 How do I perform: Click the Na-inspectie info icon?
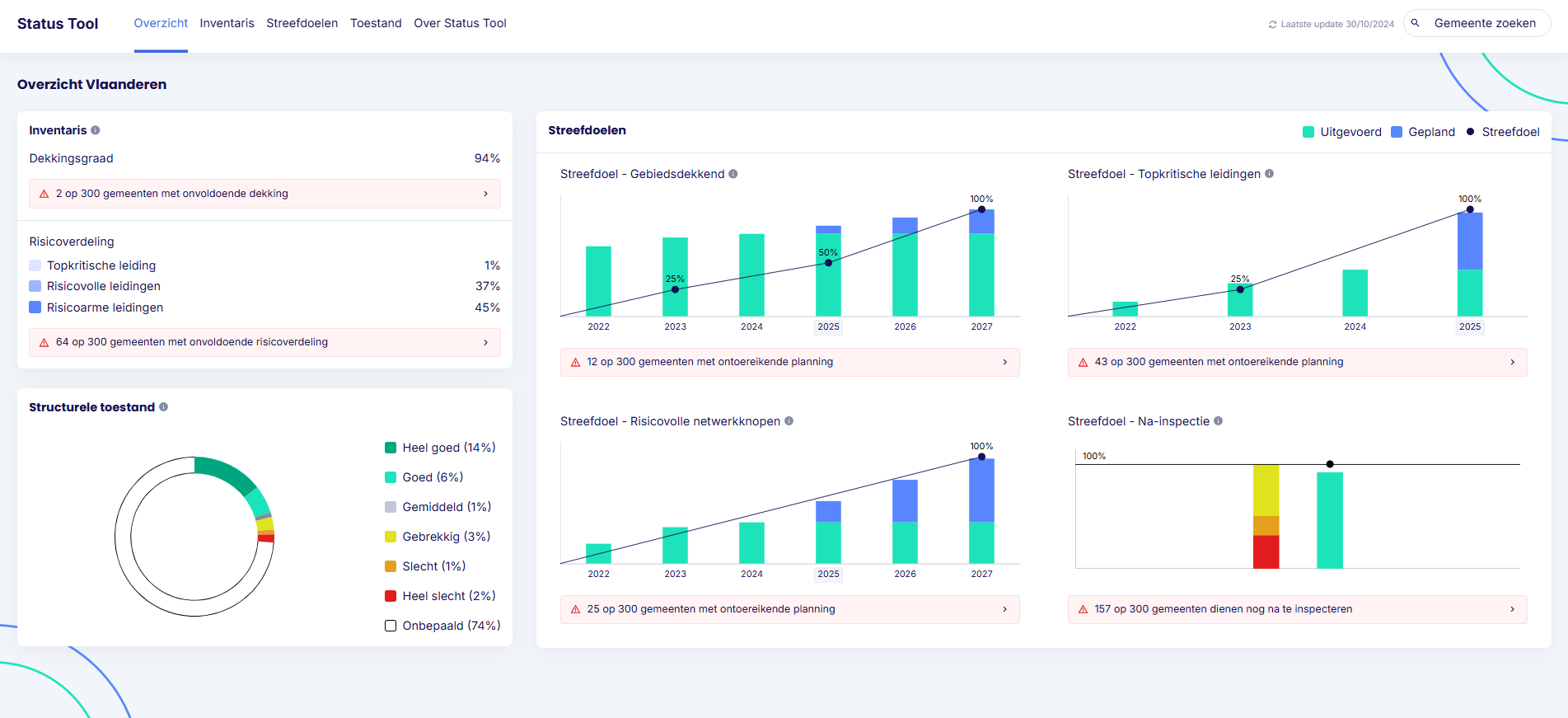pos(1219,421)
